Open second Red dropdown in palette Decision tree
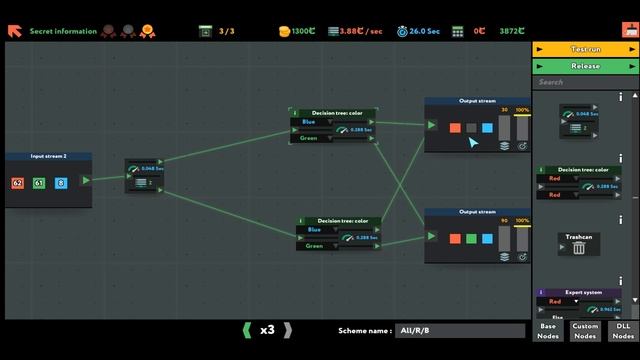Viewport: 640px width, 360px height. click(x=558, y=195)
